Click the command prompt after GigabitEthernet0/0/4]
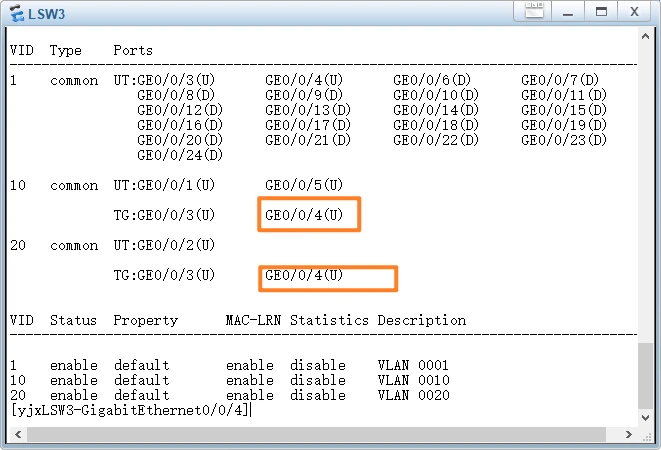 tap(250, 410)
